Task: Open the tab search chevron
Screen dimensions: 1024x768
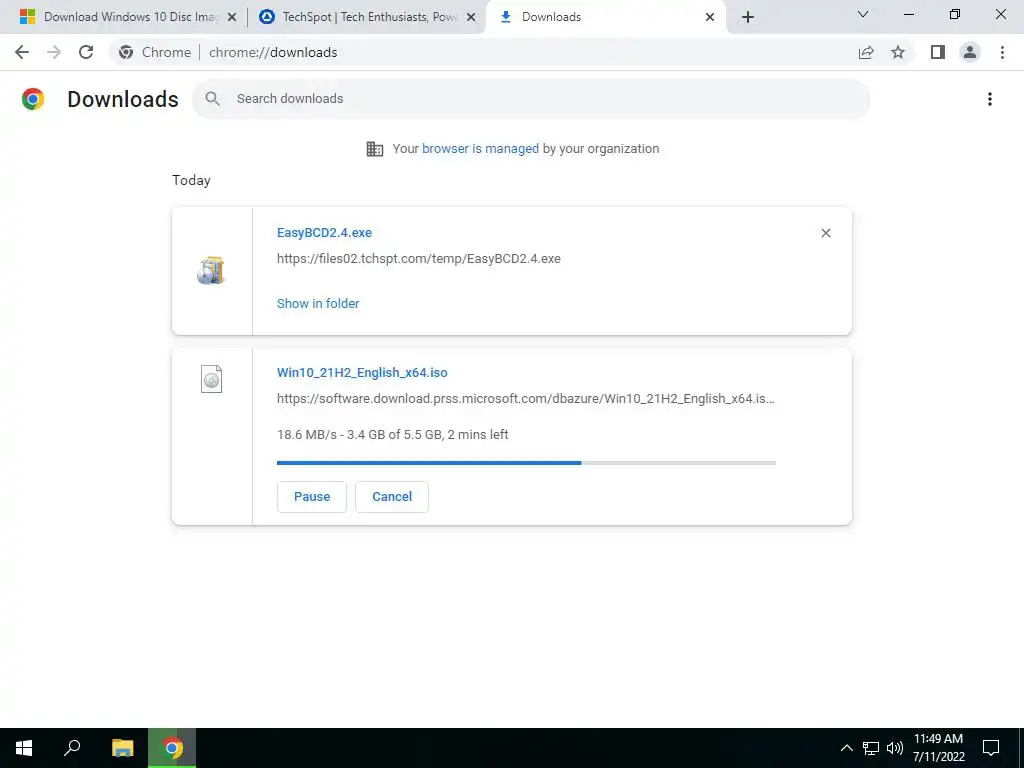Action: (x=863, y=14)
